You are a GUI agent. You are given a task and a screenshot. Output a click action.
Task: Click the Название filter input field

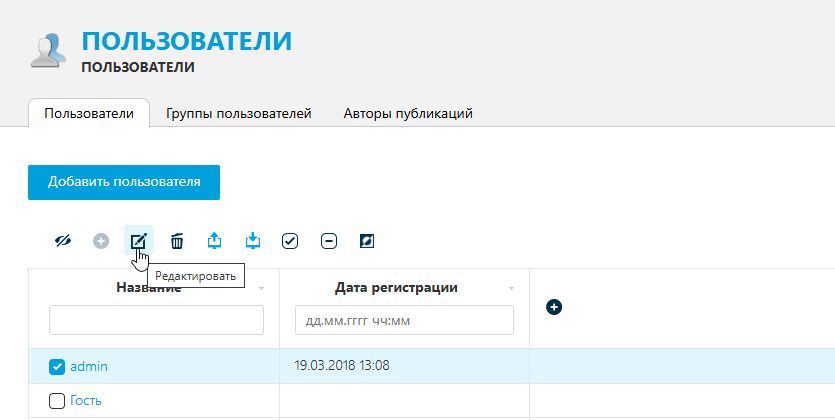point(157,320)
